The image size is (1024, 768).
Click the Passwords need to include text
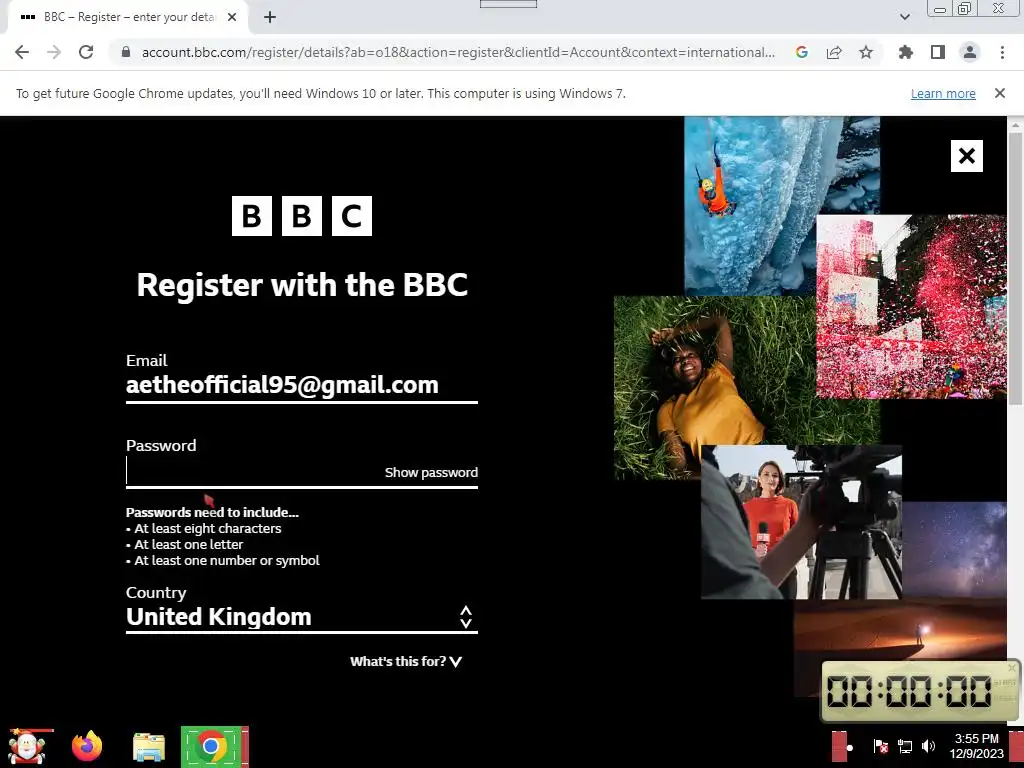pyautogui.click(x=212, y=512)
